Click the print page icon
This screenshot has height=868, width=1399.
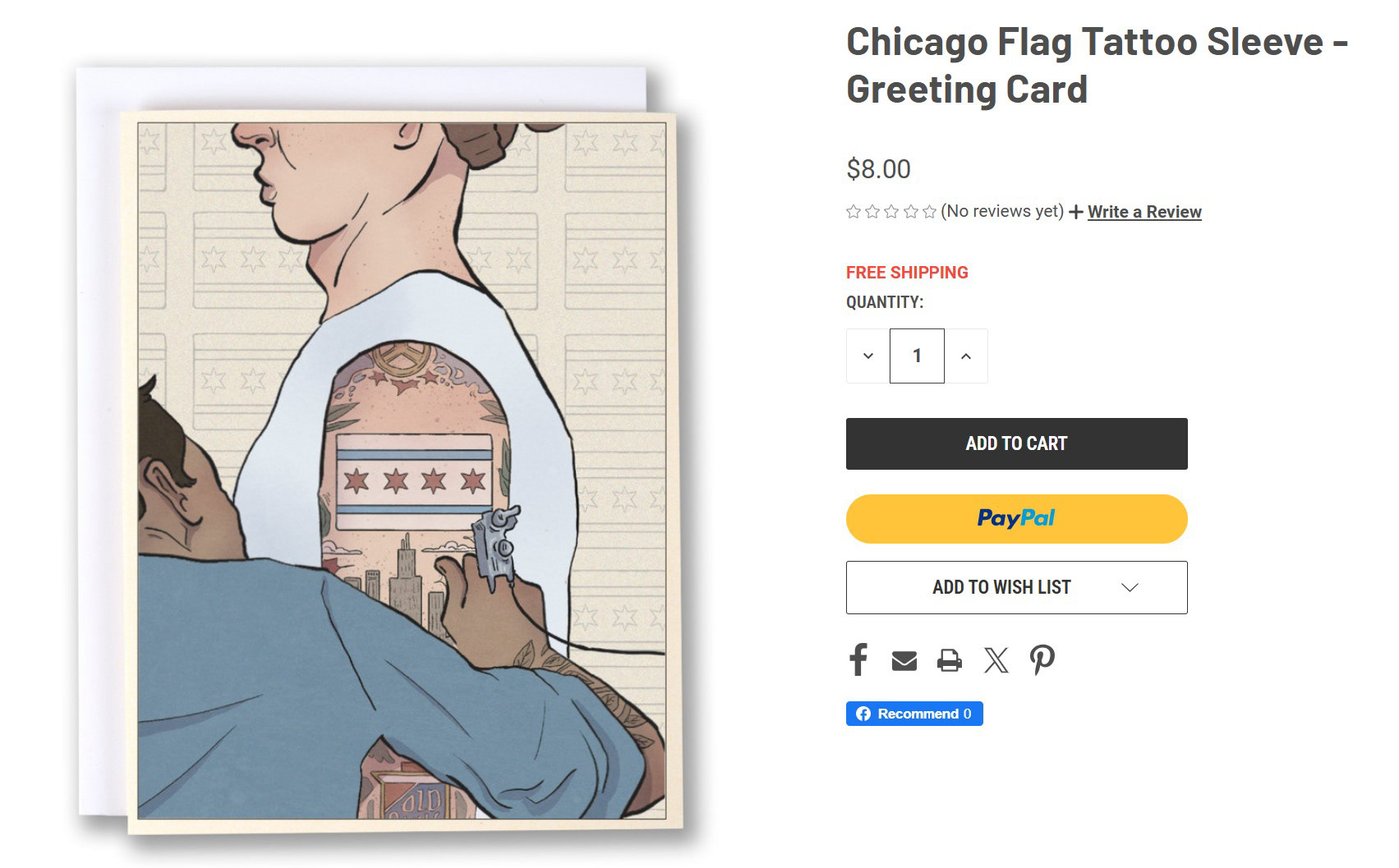pos(950,660)
